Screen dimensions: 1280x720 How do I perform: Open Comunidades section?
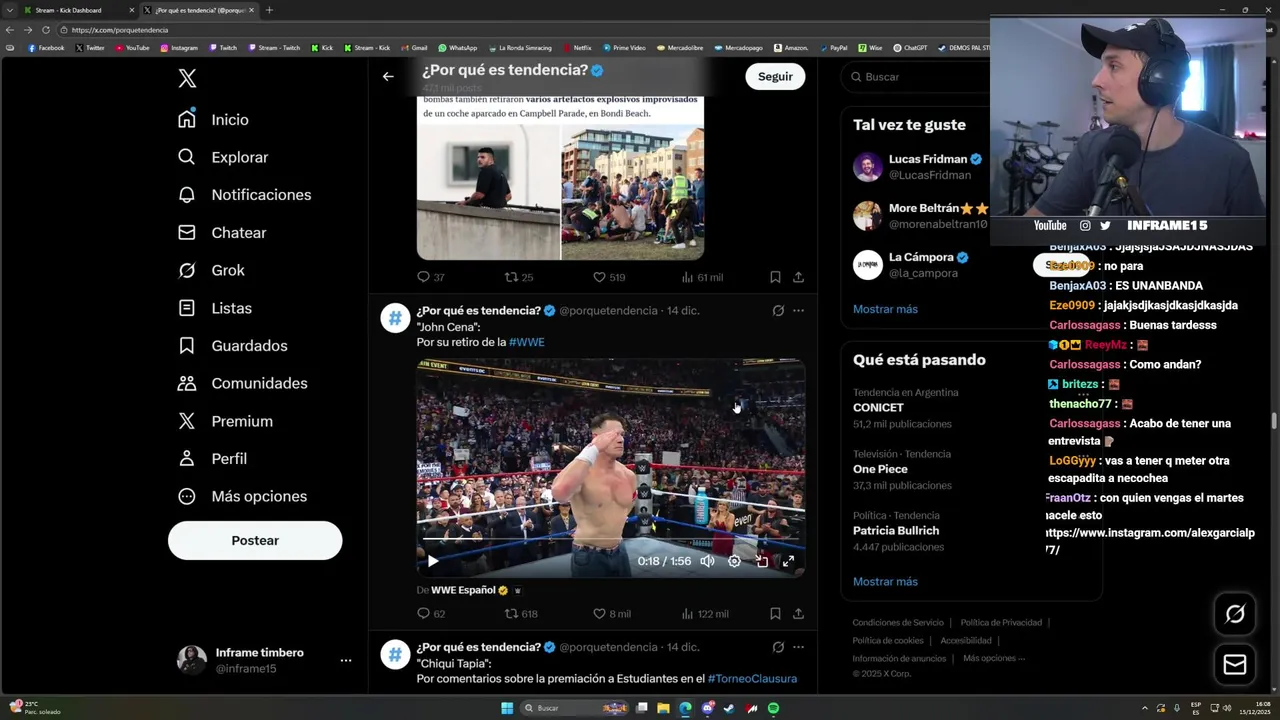click(242, 383)
